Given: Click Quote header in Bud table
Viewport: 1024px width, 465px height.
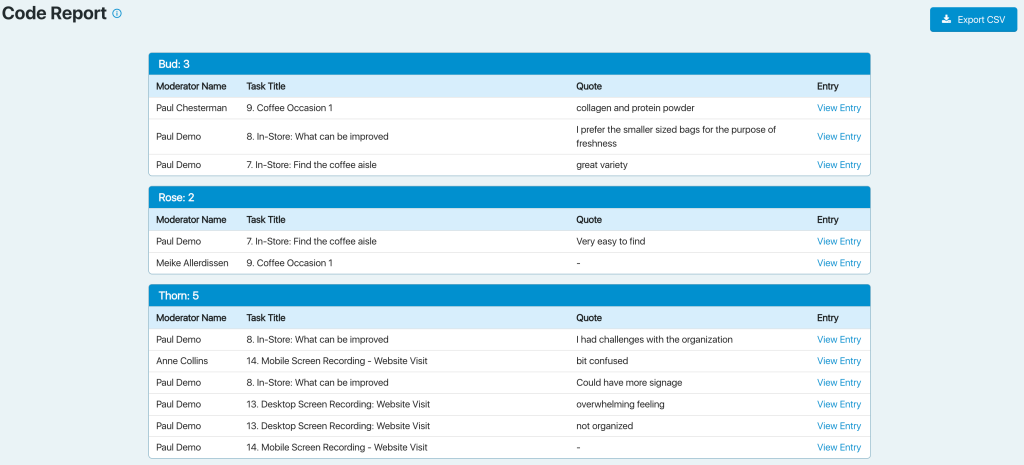Looking at the screenshot, I should pyautogui.click(x=588, y=86).
